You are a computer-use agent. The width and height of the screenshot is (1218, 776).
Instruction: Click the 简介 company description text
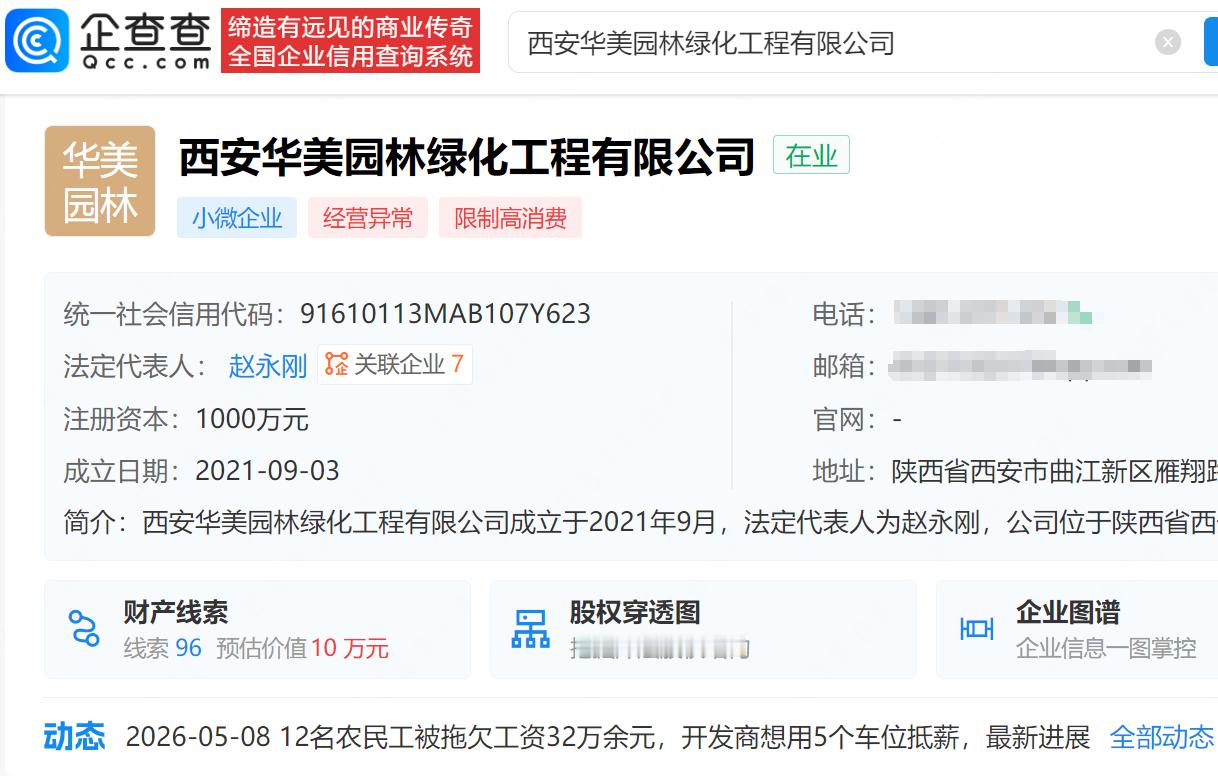coord(640,523)
